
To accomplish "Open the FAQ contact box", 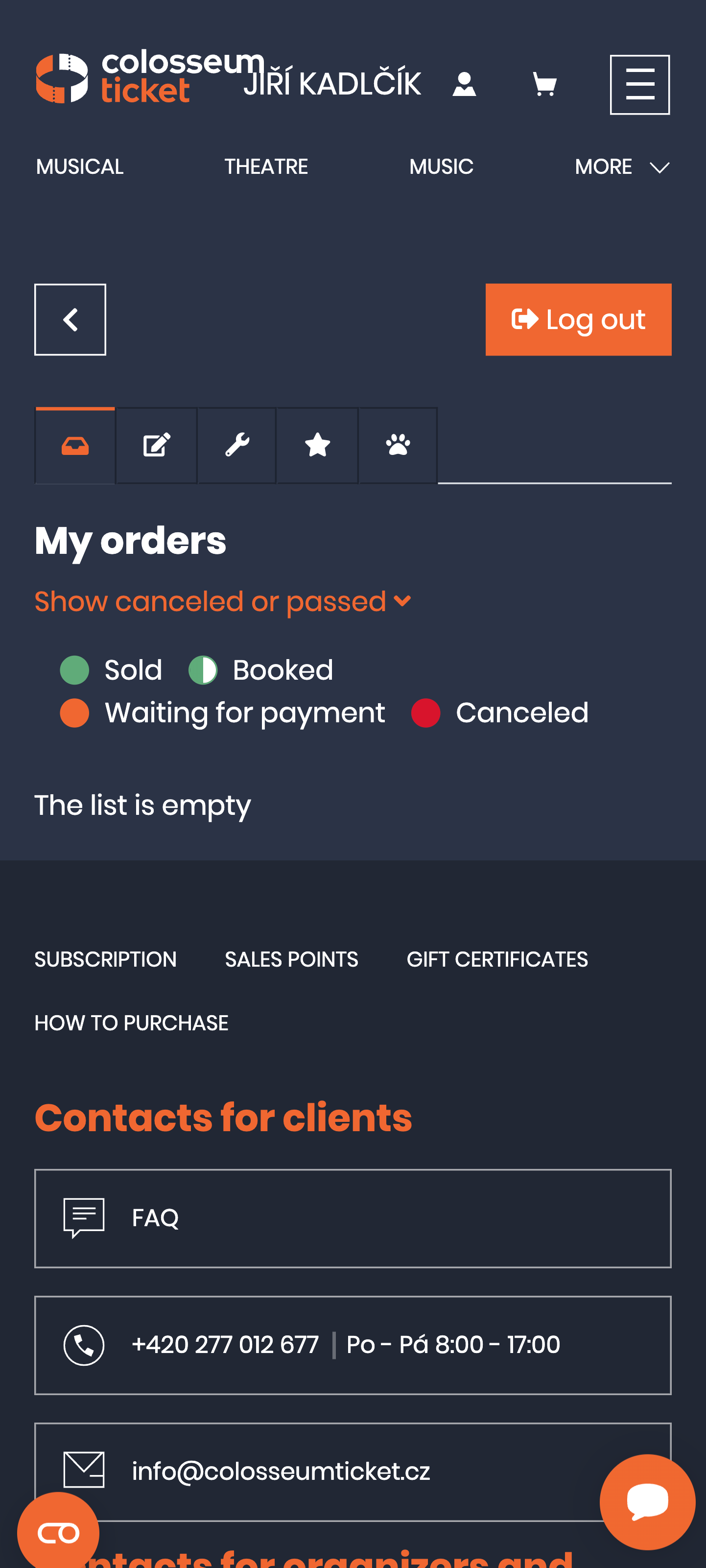I will click(353, 1218).
